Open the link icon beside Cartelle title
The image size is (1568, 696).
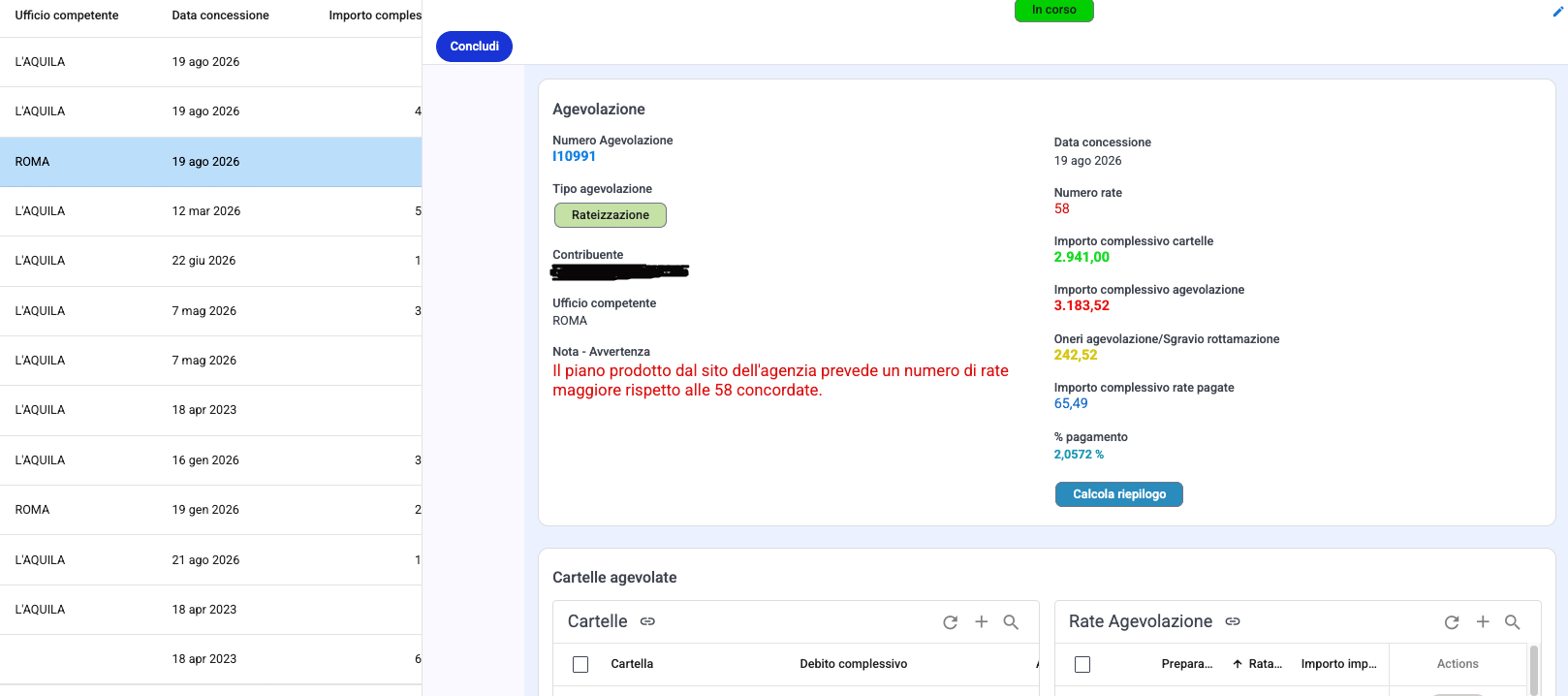(x=647, y=621)
